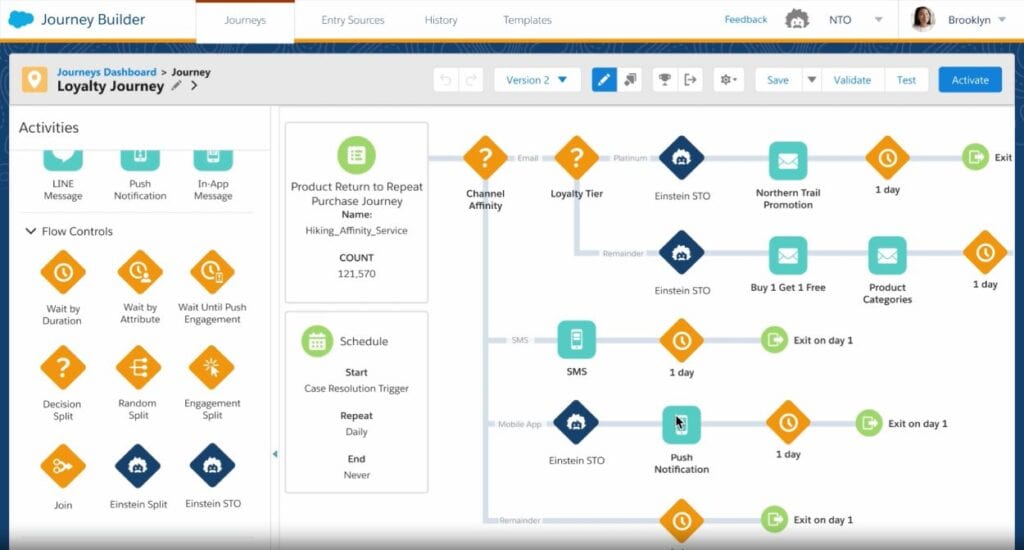Click the 1 day wait after SMS
Screen dimensions: 1024x550
coord(681,341)
